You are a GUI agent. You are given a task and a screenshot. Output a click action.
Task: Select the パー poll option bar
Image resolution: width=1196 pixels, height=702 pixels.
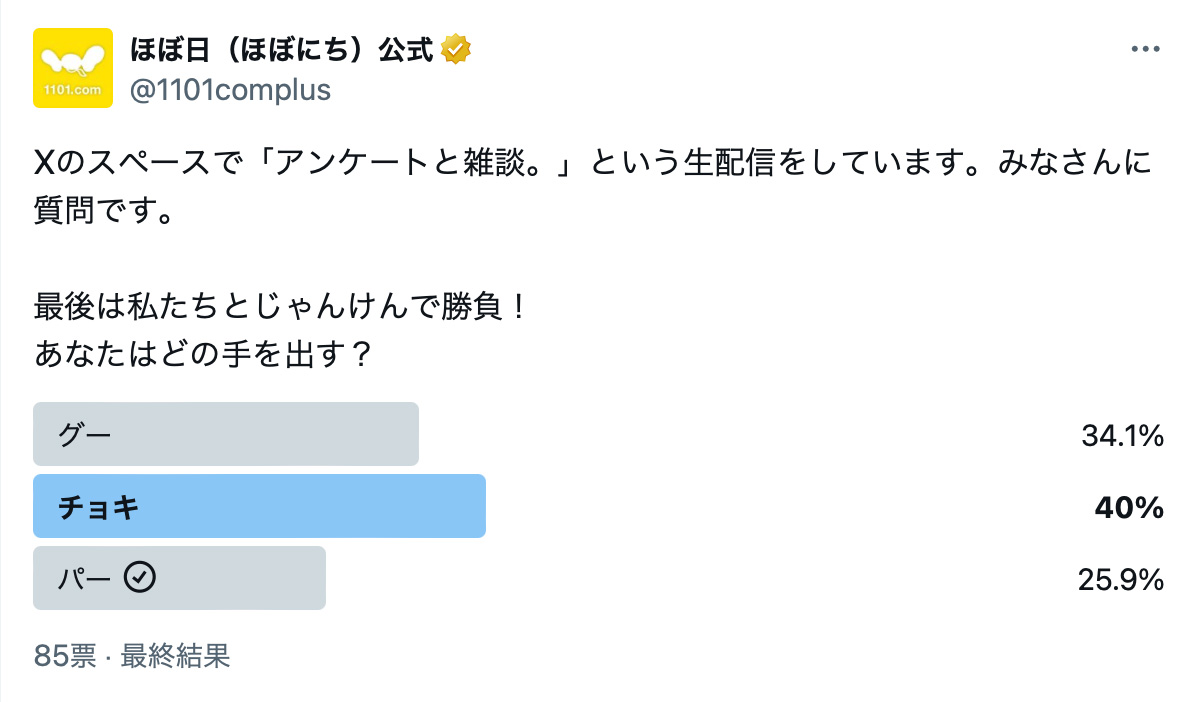(x=179, y=578)
